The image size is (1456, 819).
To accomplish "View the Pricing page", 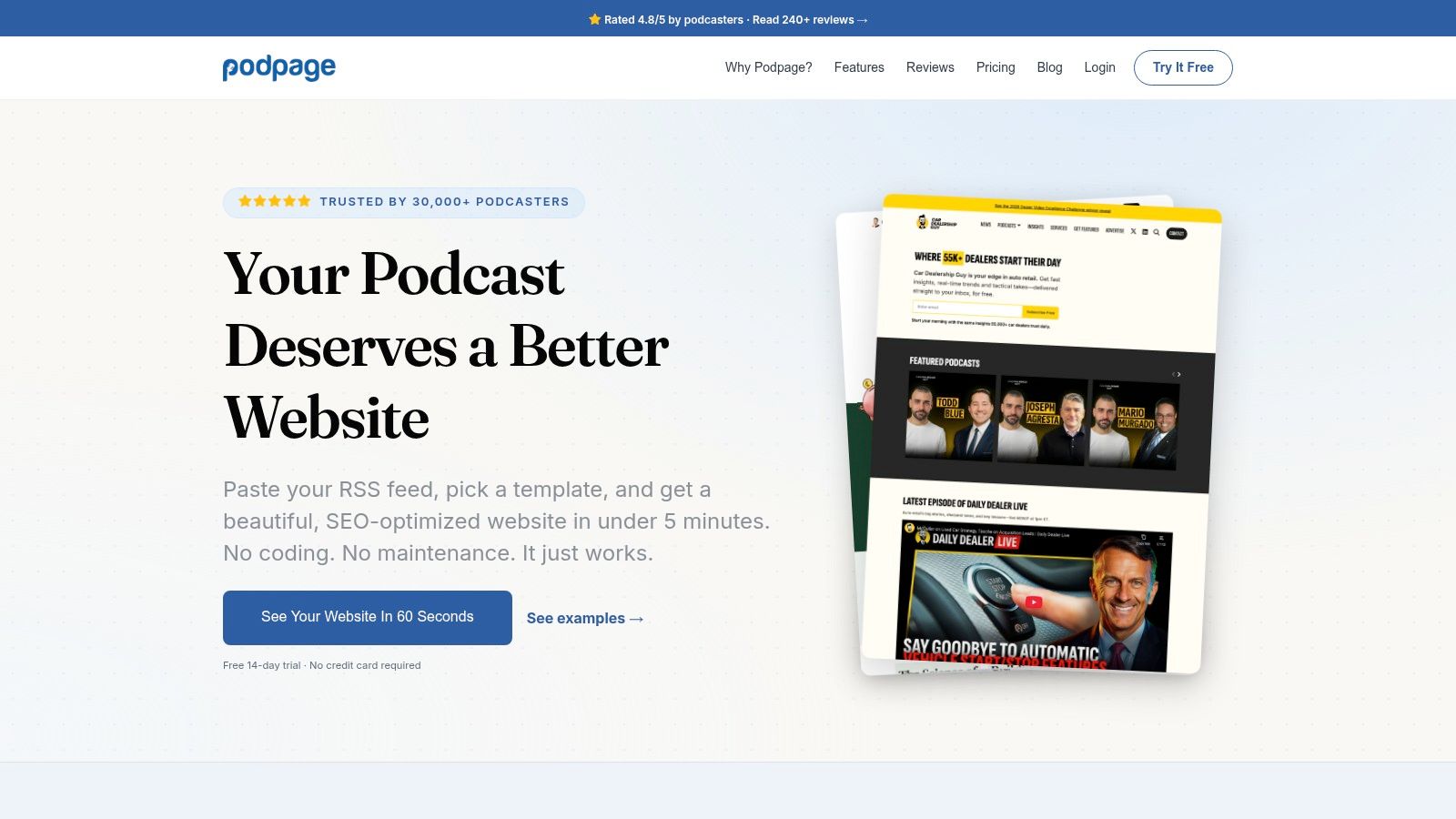I will point(996,67).
